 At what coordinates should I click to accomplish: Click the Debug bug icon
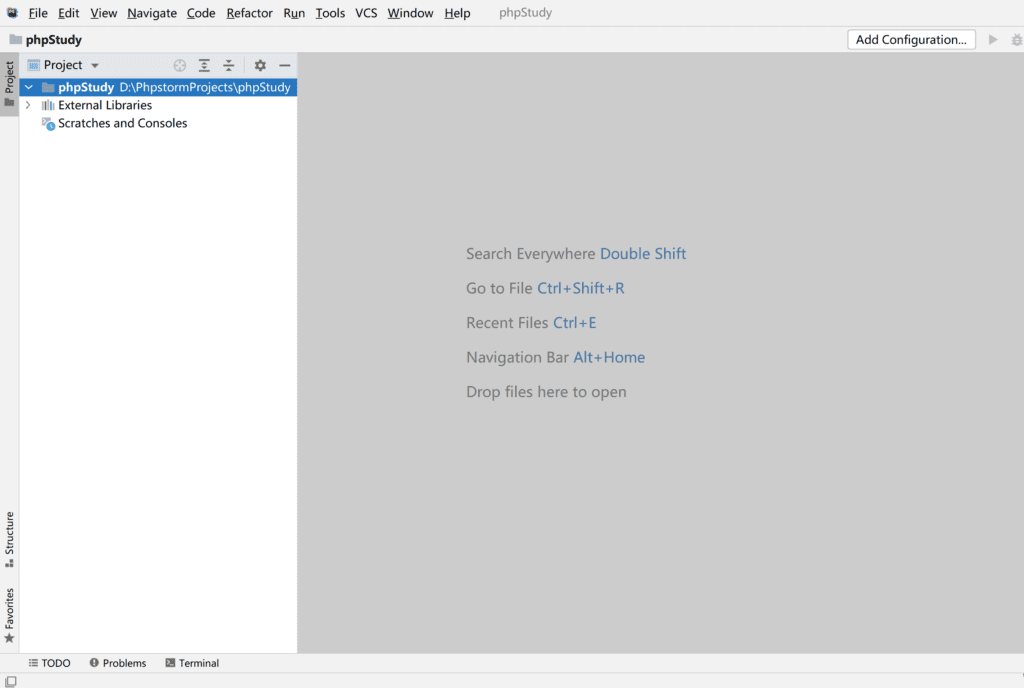click(1017, 40)
